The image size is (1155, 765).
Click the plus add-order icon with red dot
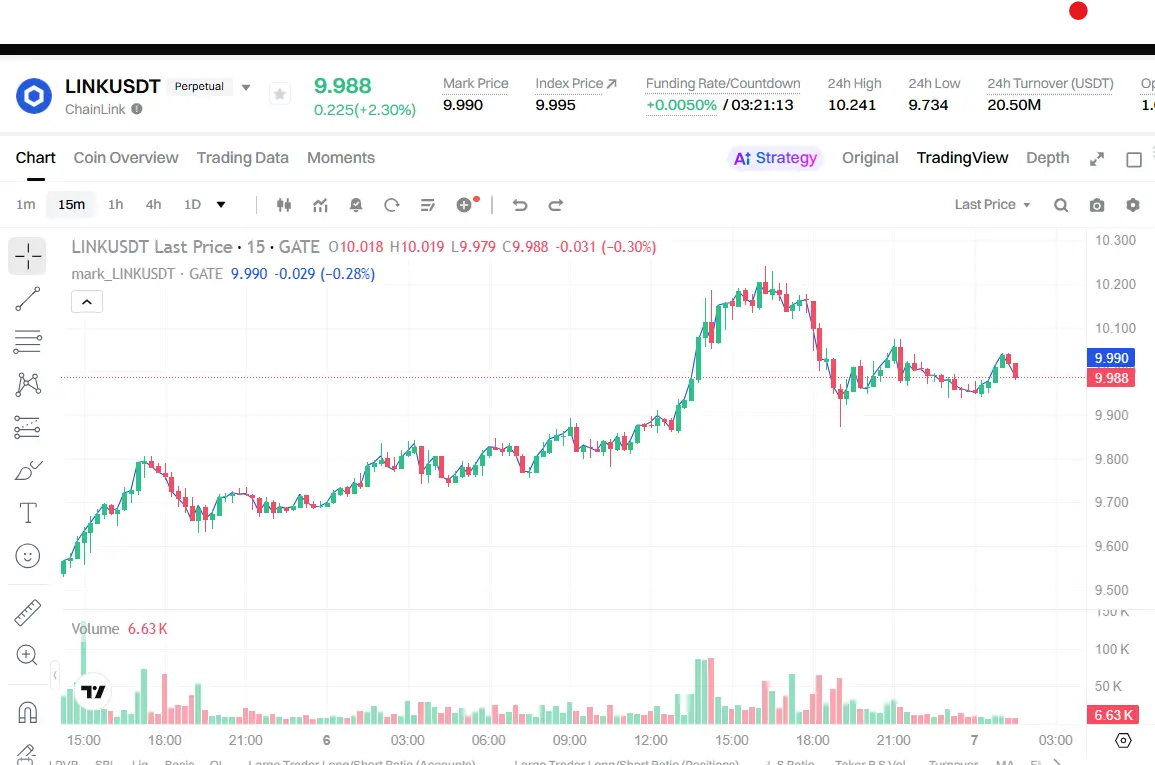[466, 205]
